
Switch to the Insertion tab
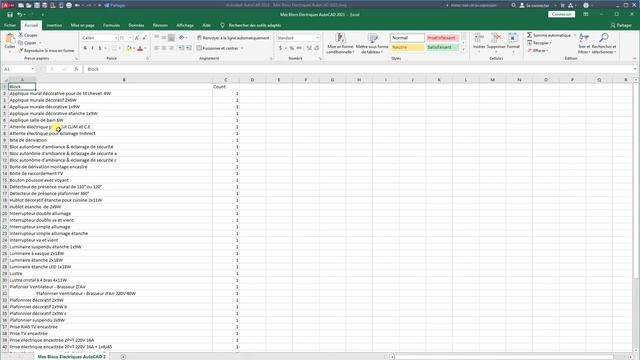pyautogui.click(x=54, y=25)
